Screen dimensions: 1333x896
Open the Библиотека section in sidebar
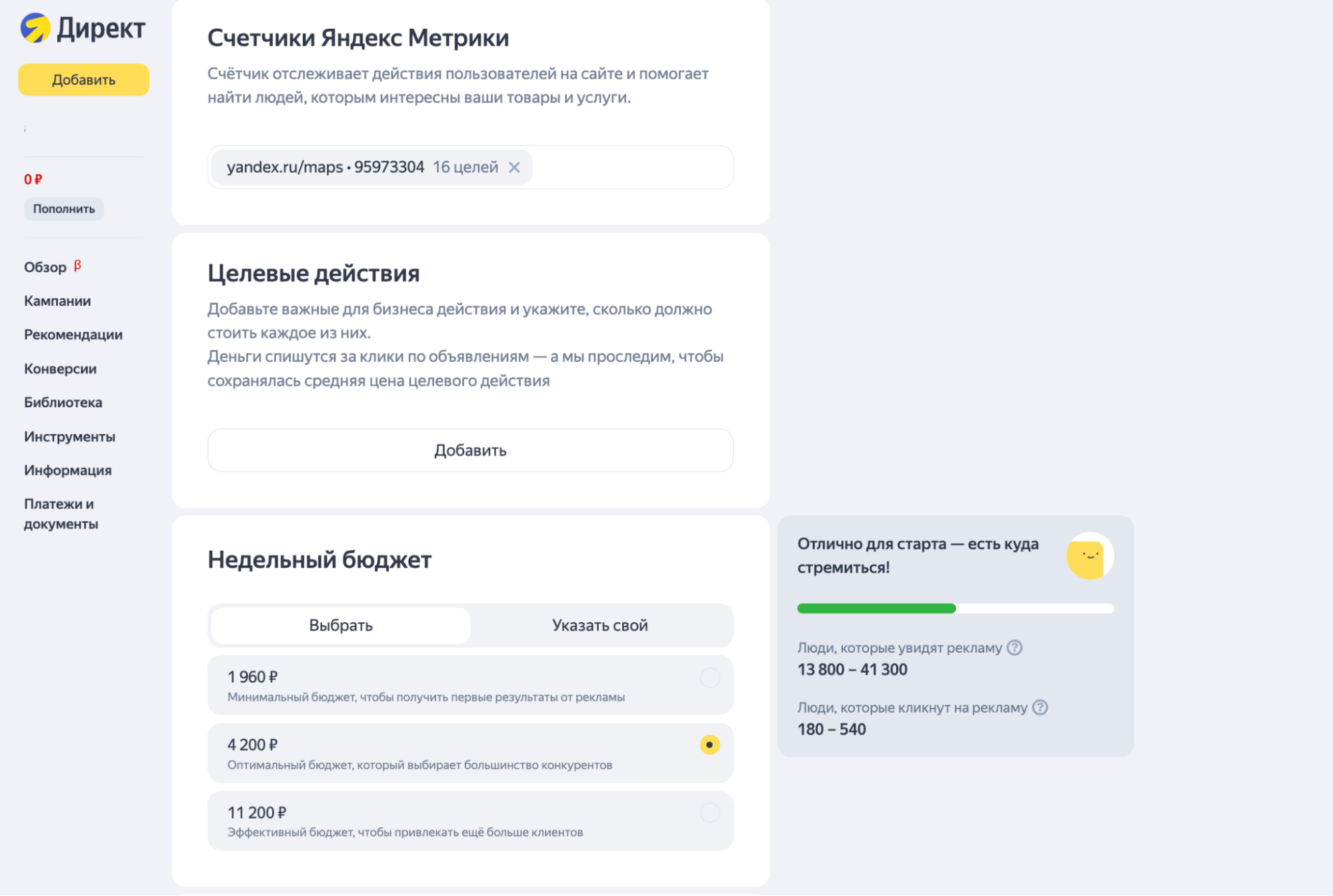click(x=63, y=403)
